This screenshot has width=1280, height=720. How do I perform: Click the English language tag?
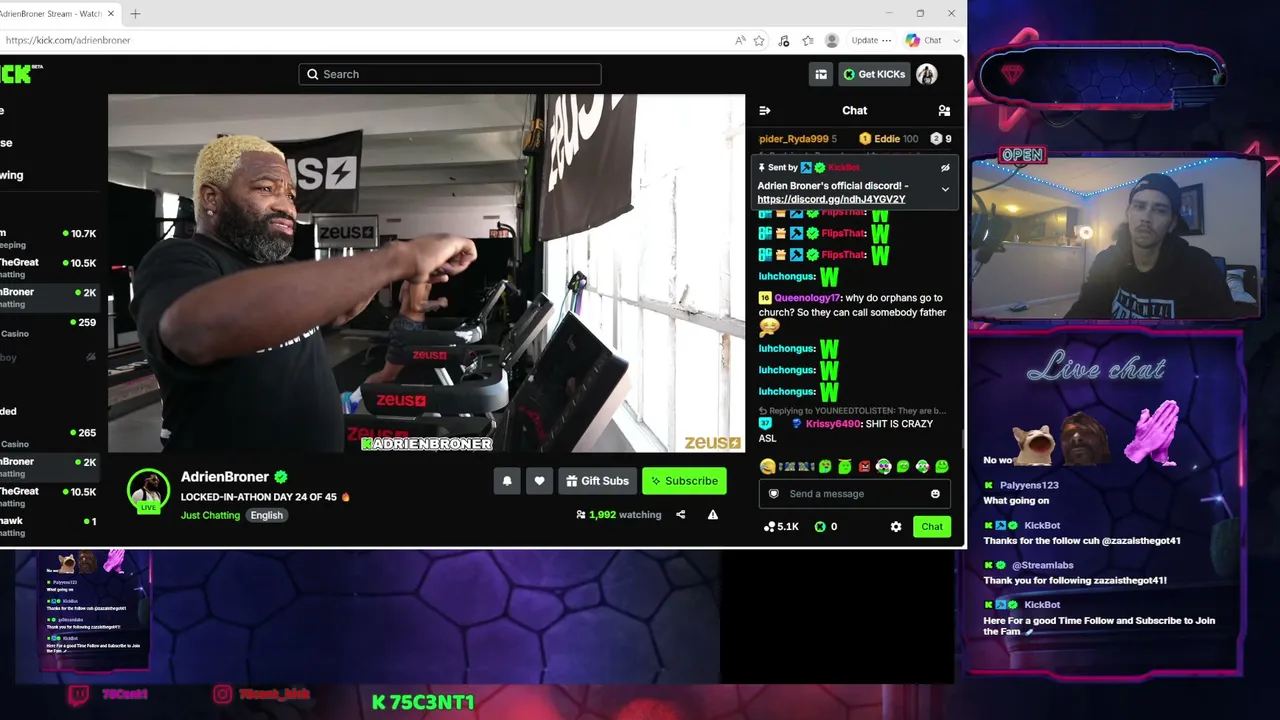pyautogui.click(x=266, y=515)
